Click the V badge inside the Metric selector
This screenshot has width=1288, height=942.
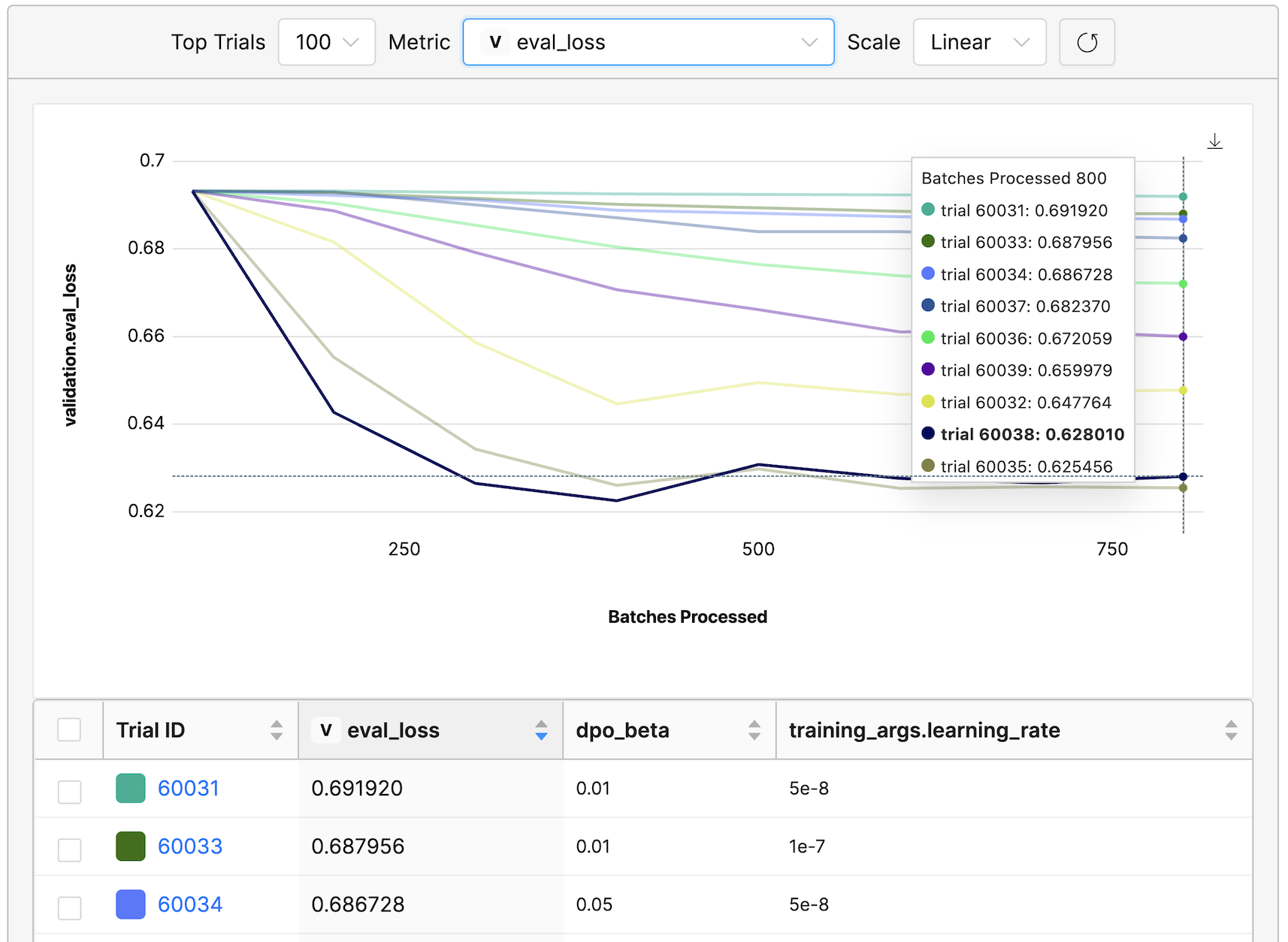495,42
